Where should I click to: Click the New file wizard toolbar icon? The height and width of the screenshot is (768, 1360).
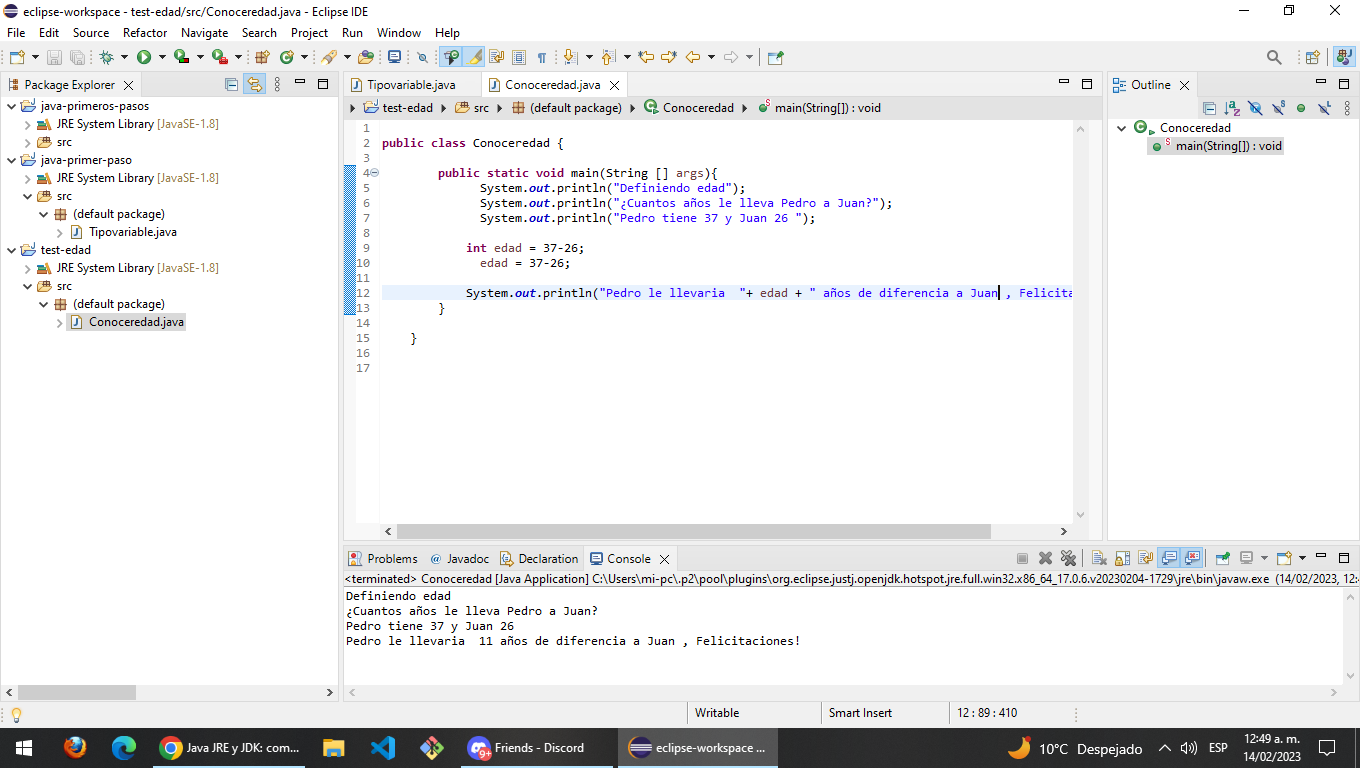(x=17, y=57)
